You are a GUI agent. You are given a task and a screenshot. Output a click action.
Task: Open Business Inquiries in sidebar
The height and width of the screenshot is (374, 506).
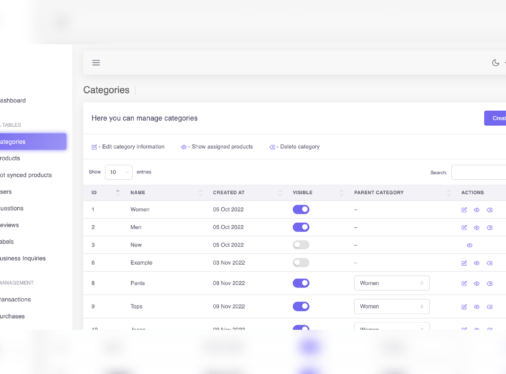pyautogui.click(x=23, y=258)
